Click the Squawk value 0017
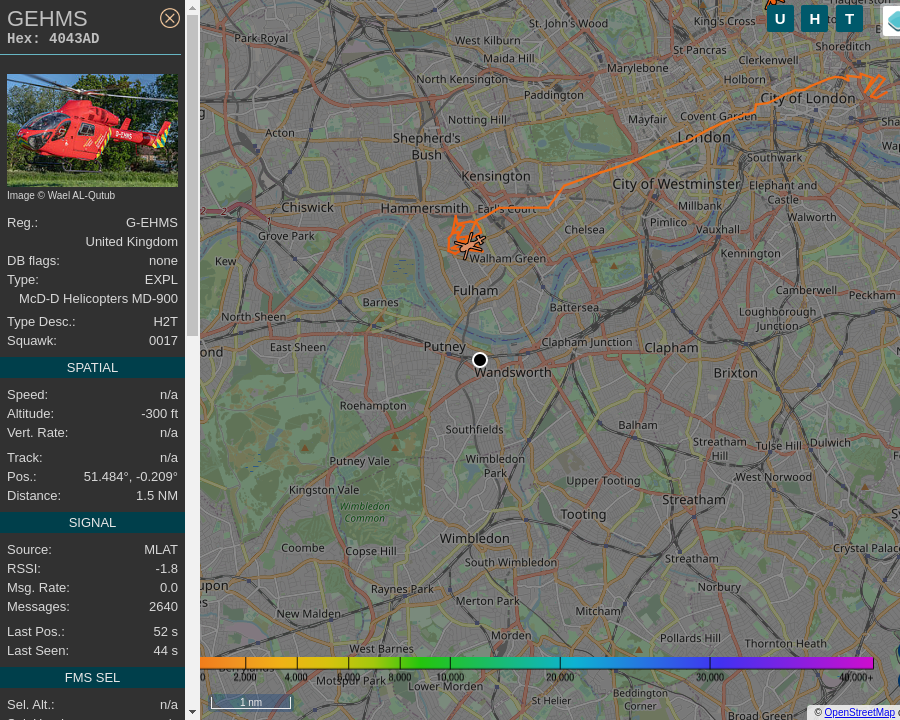 tap(163, 340)
